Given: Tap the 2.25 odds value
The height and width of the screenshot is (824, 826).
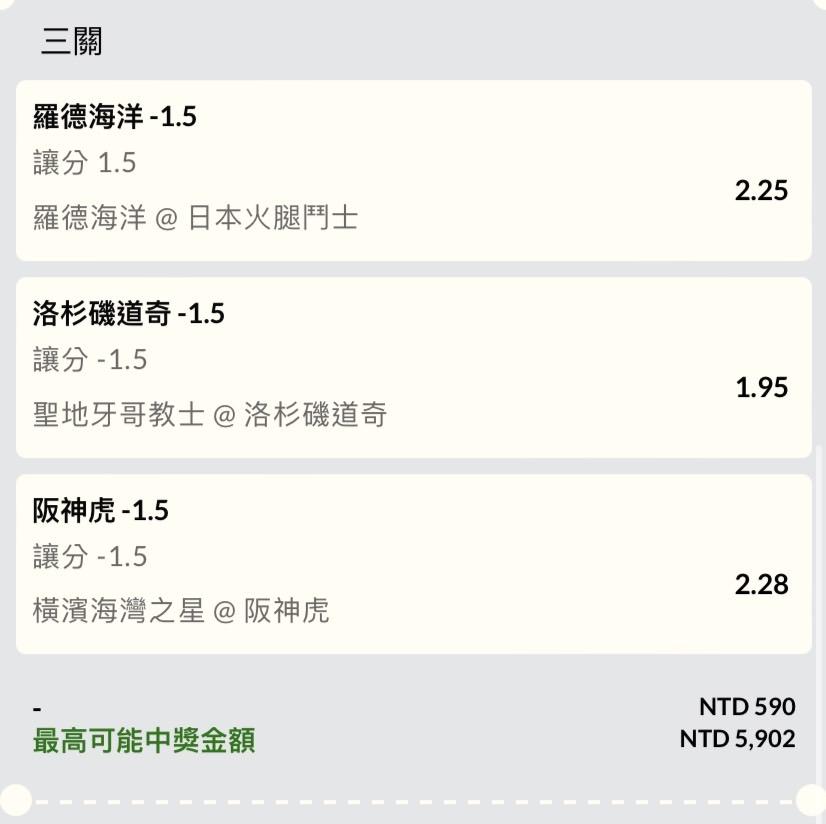Looking at the screenshot, I should click(761, 190).
